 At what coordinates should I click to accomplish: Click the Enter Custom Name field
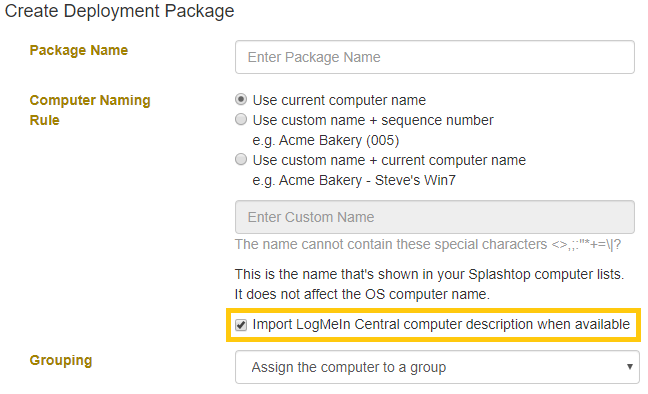coord(435,217)
